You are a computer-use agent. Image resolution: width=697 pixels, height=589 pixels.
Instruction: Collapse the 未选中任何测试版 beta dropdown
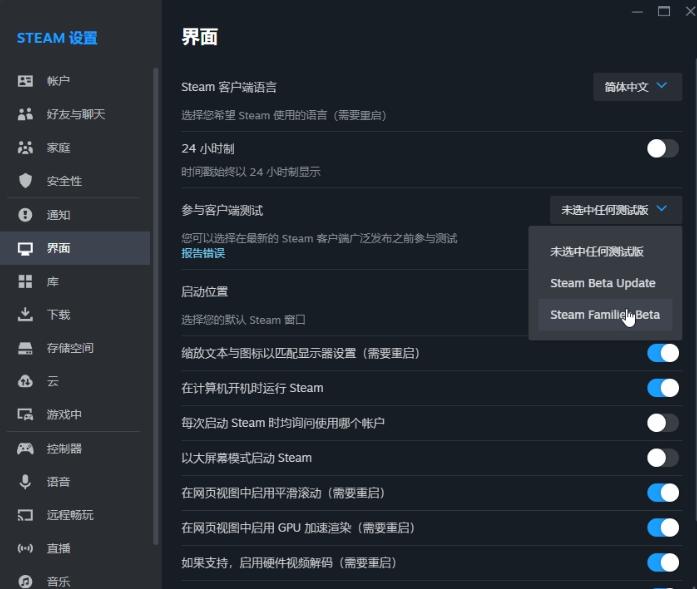pos(616,210)
